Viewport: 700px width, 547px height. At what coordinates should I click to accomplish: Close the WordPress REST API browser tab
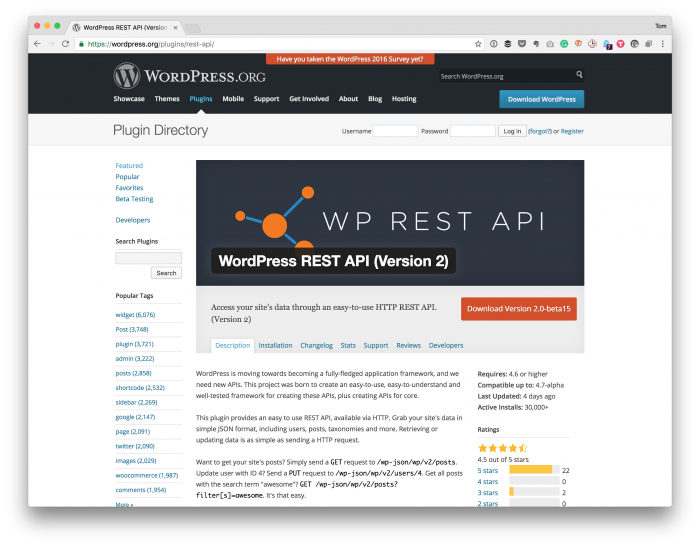coord(175,27)
